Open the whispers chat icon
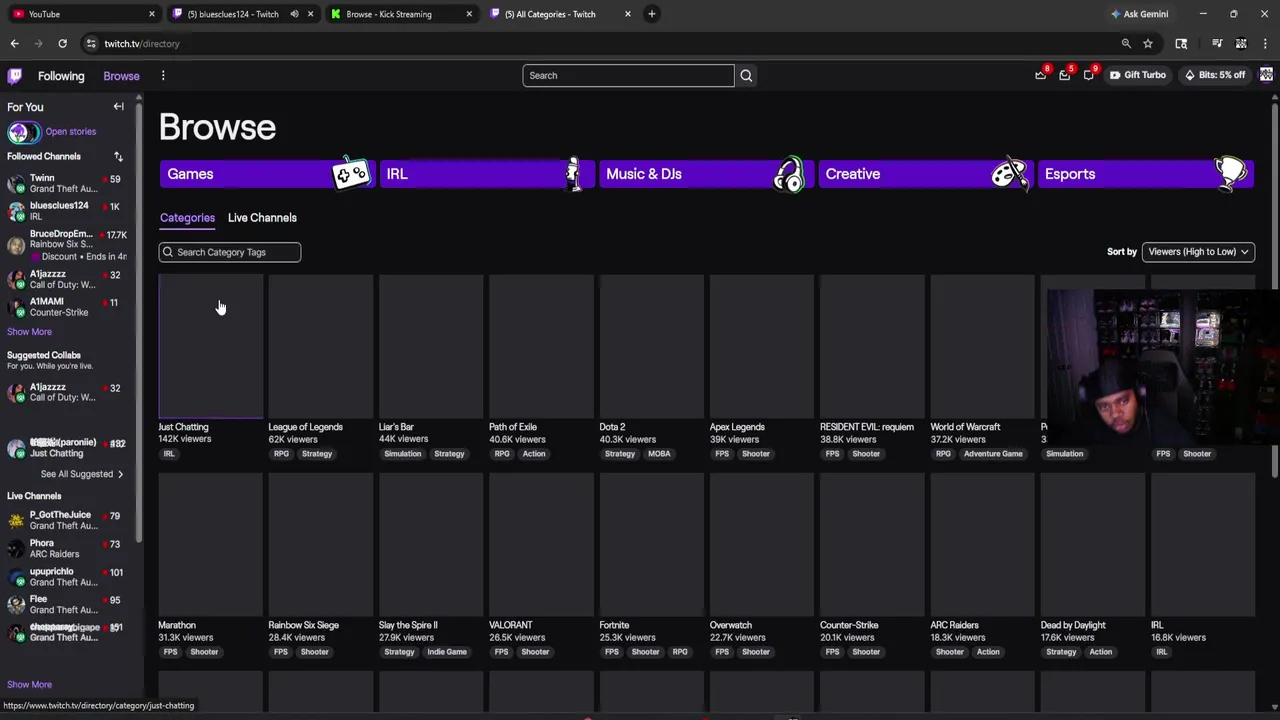1280x720 pixels. (1089, 75)
